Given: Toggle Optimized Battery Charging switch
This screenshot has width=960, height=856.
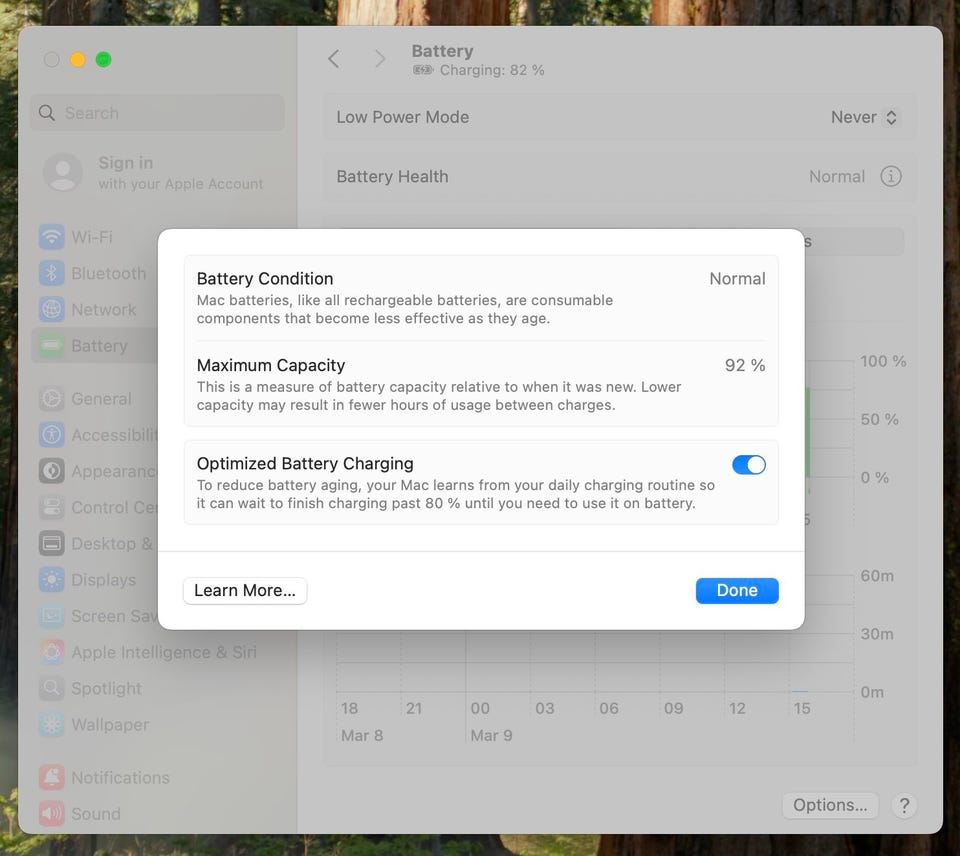Looking at the screenshot, I should [x=748, y=465].
